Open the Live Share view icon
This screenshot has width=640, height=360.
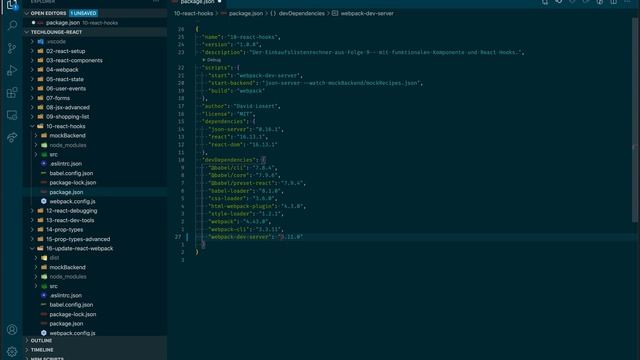coord(12,137)
